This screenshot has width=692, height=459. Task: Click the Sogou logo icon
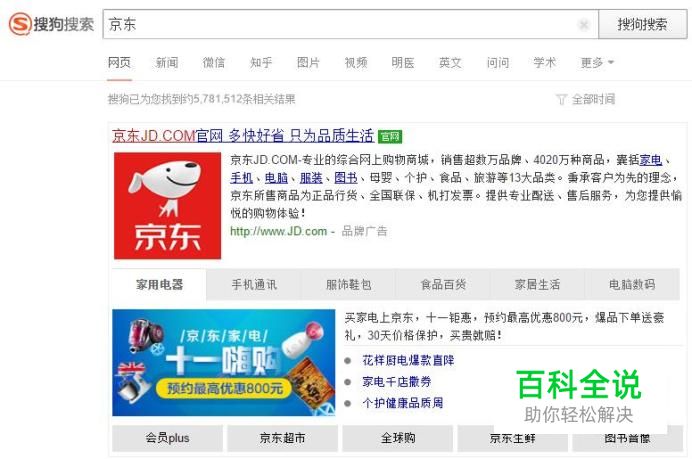tap(20, 24)
